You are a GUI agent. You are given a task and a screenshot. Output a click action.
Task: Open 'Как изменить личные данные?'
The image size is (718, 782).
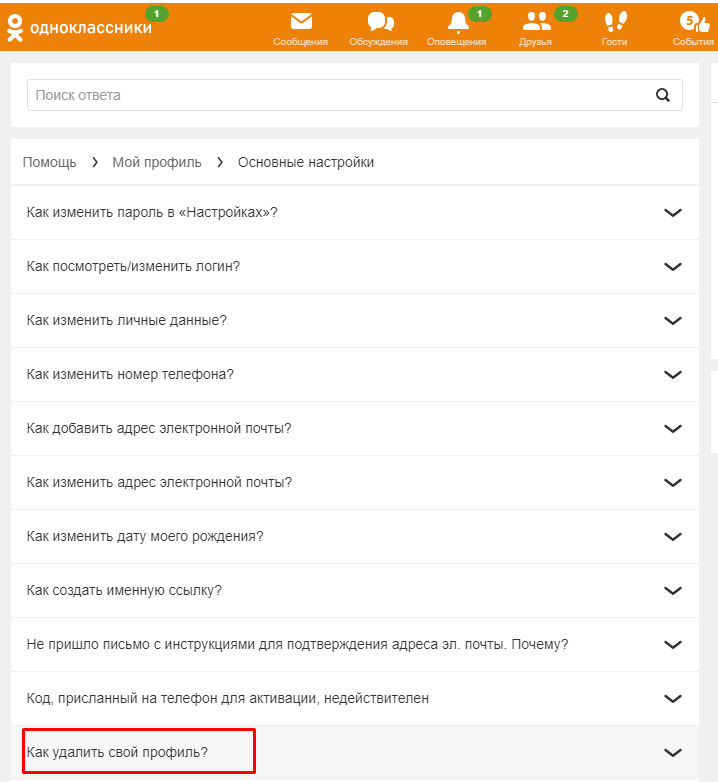point(127,320)
